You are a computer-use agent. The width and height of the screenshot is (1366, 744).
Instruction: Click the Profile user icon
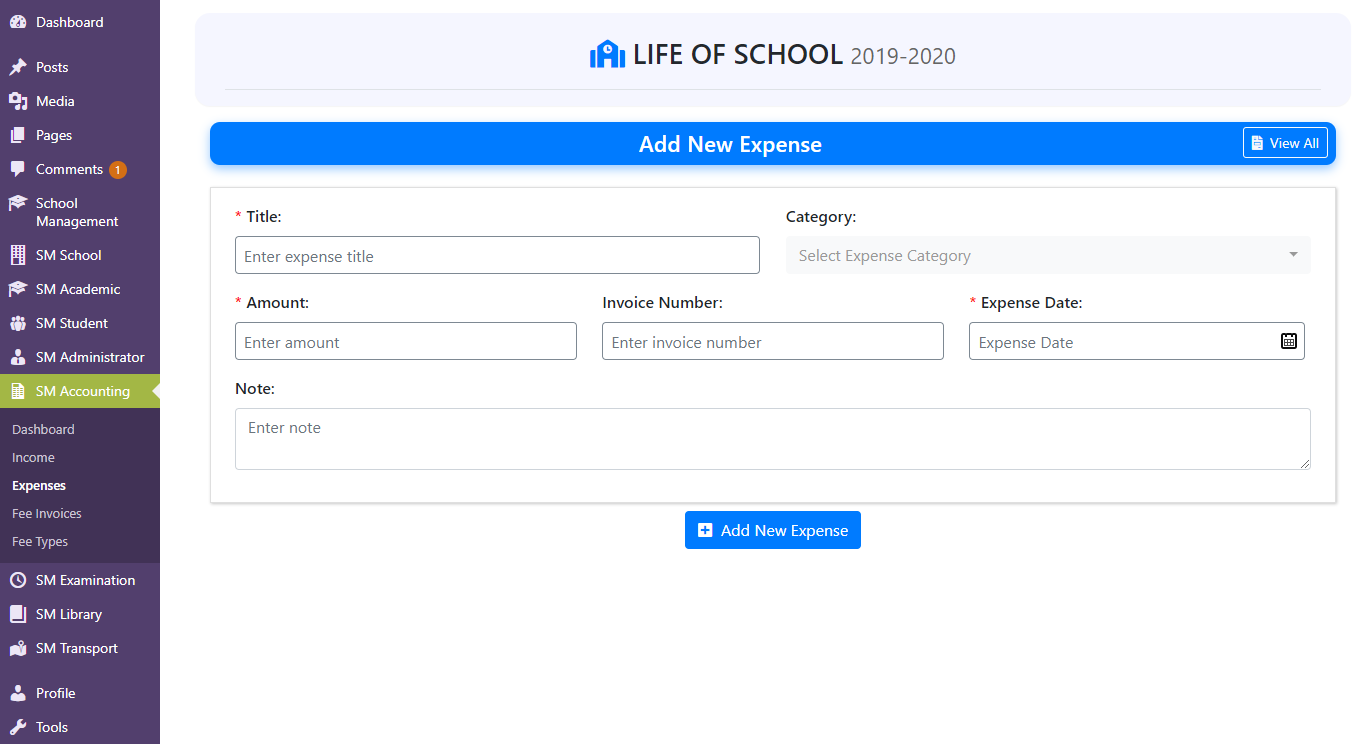[x=18, y=693]
